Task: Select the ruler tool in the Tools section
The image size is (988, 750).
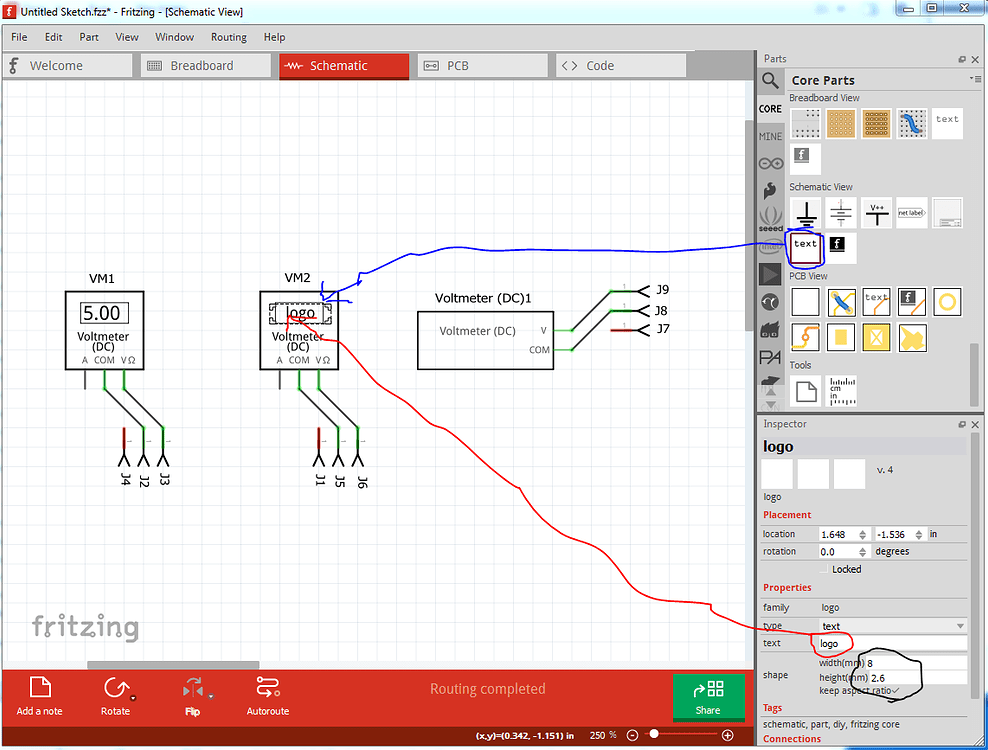Action: pos(840,391)
